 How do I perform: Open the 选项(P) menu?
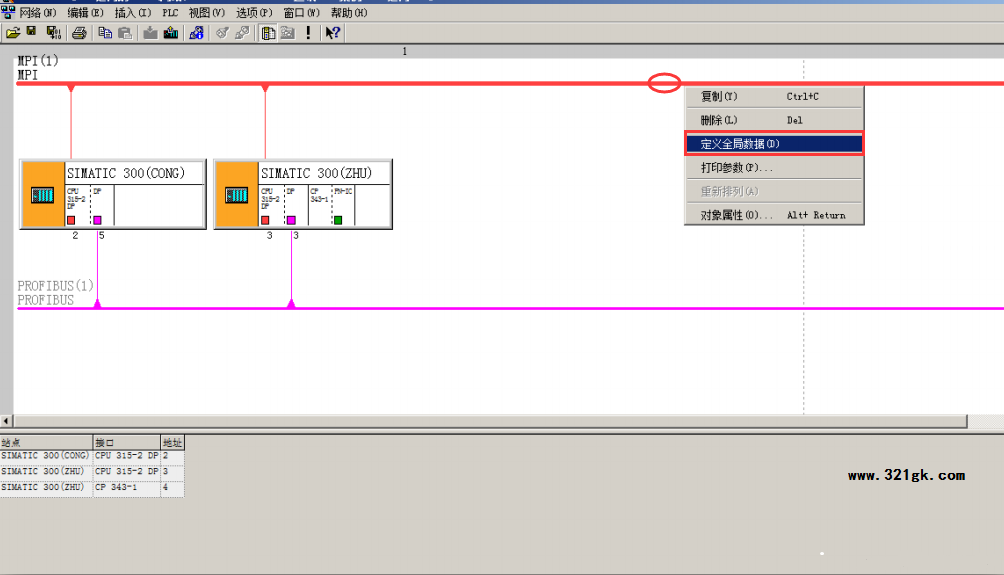coord(254,13)
